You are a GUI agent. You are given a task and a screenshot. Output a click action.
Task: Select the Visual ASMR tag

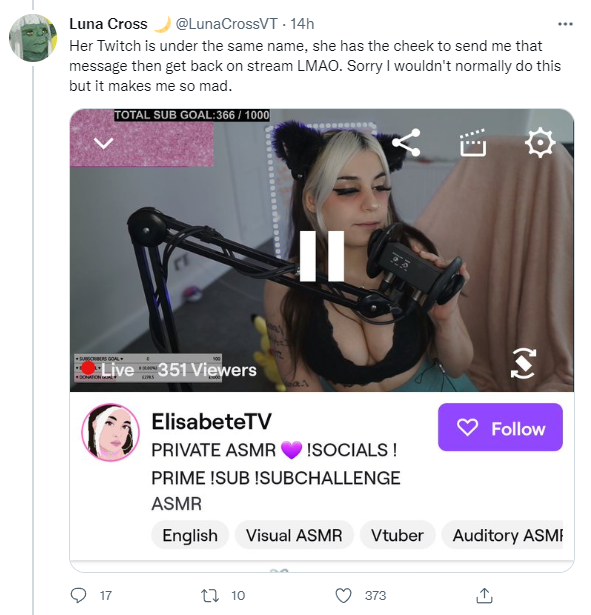point(294,535)
